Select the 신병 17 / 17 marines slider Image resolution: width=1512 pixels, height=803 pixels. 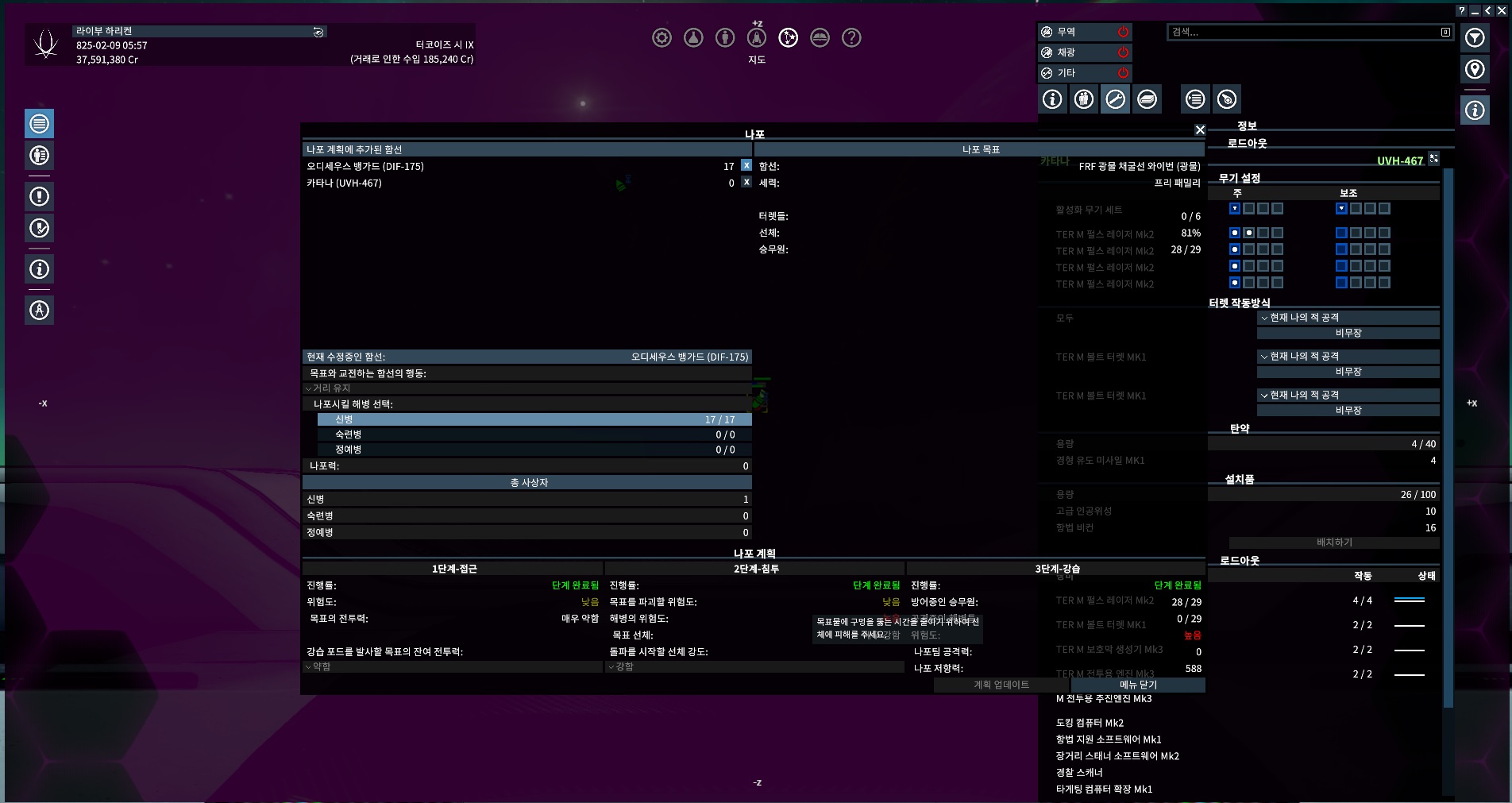[x=534, y=419]
